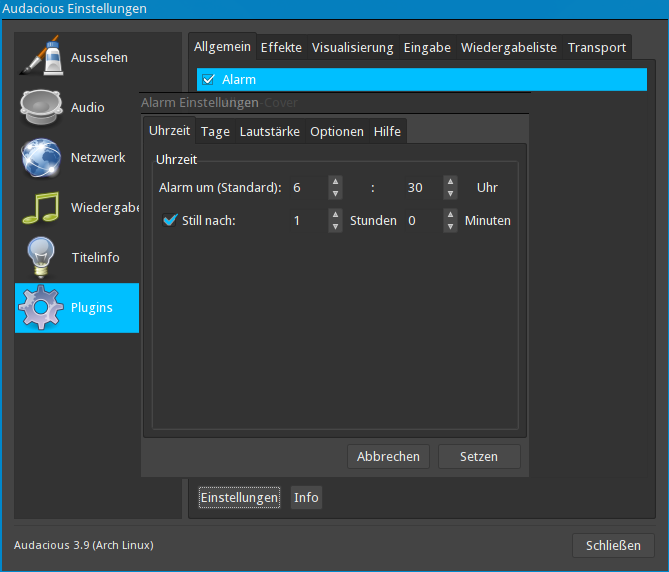Click the Plugins label in sidebar

click(92, 308)
